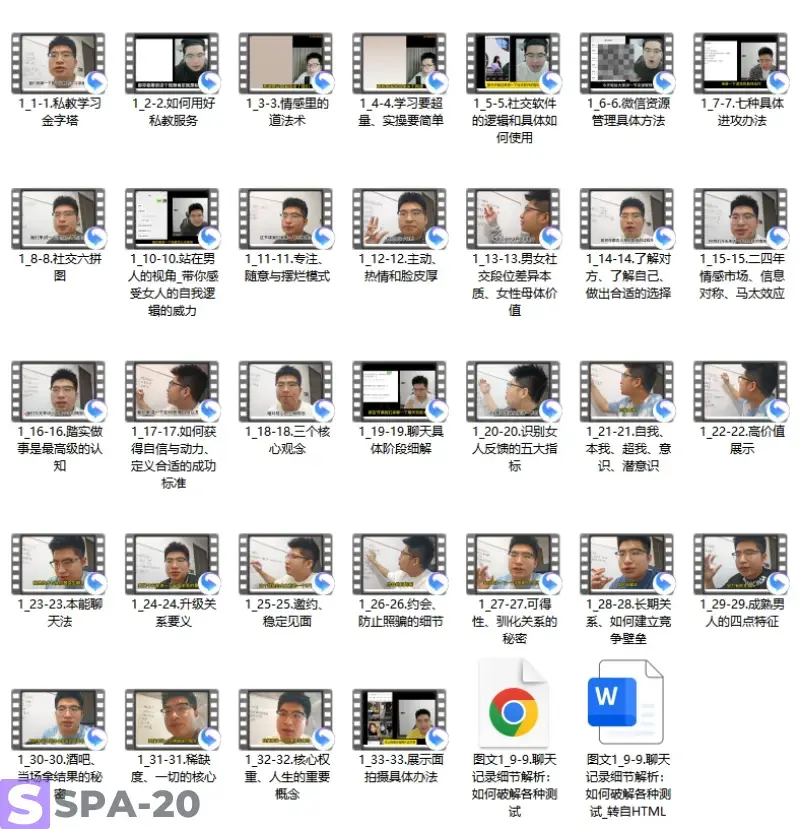Screen dimensions: 800x829
Task: Click video file 1_3-3.情感里的道法术
Action: (x=286, y=63)
